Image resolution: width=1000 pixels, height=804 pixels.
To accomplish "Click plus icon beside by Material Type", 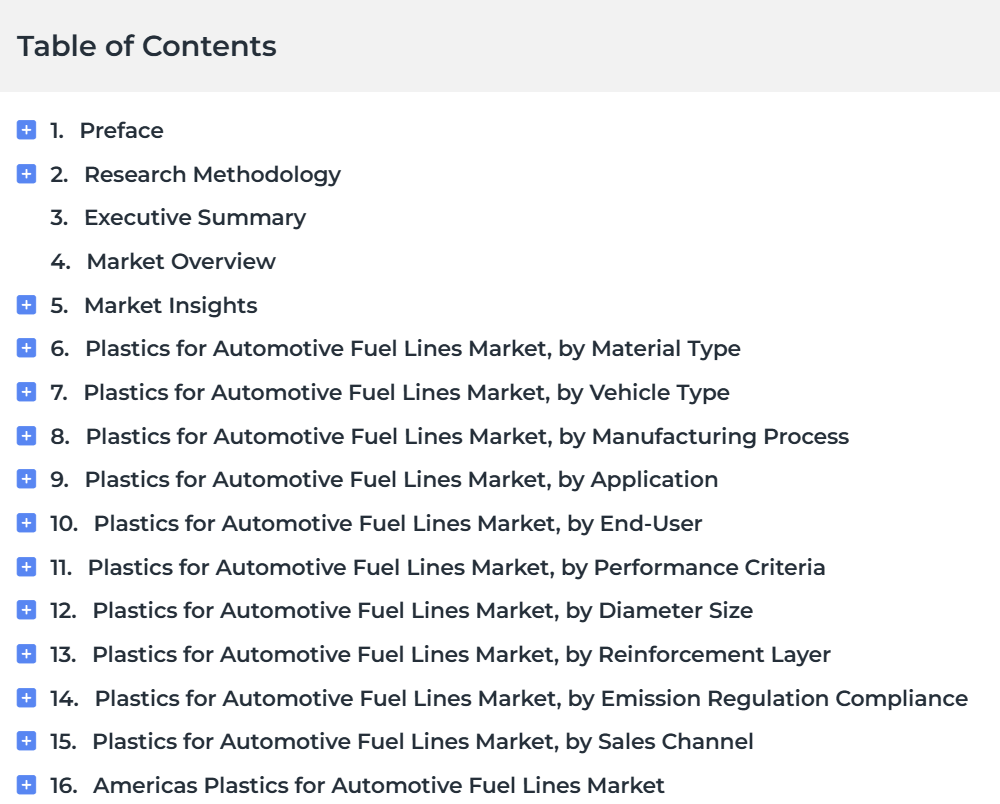I will [x=27, y=349].
